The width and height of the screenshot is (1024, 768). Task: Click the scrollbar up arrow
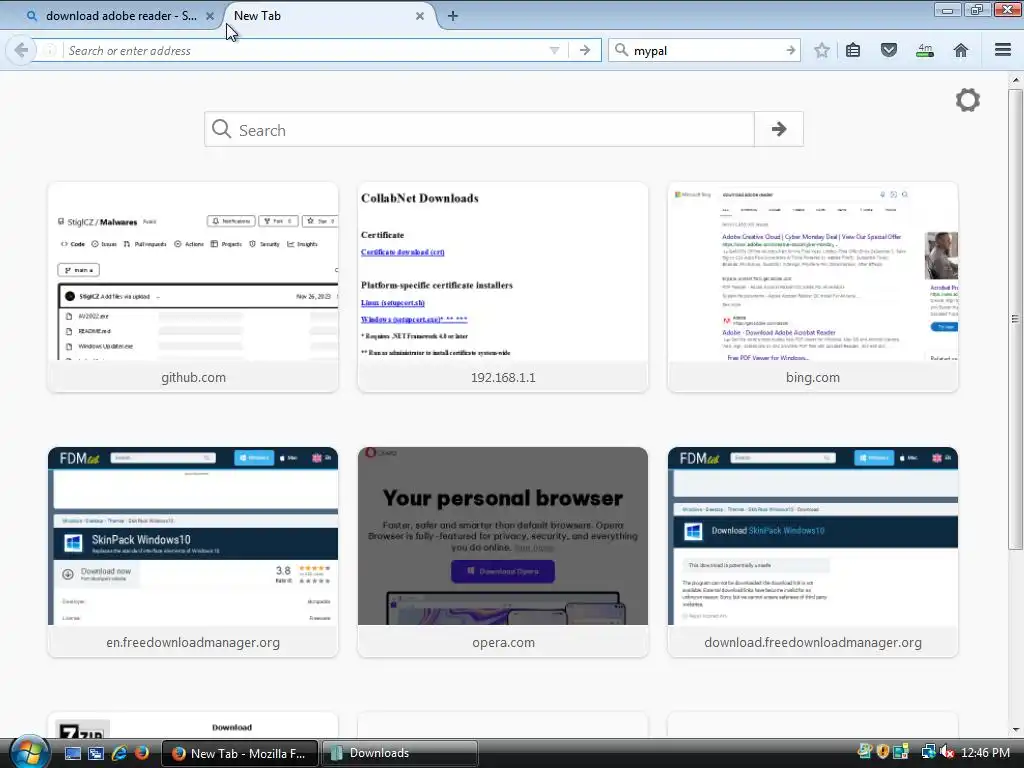[1015, 80]
